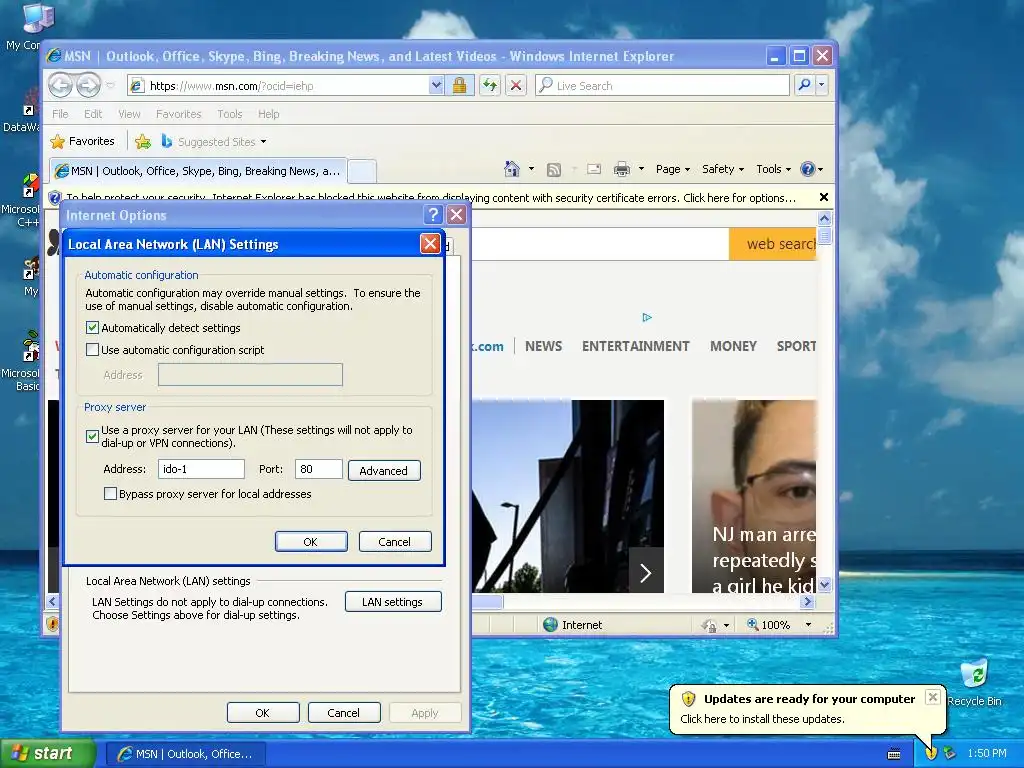Click the LAN settings button

pyautogui.click(x=393, y=601)
